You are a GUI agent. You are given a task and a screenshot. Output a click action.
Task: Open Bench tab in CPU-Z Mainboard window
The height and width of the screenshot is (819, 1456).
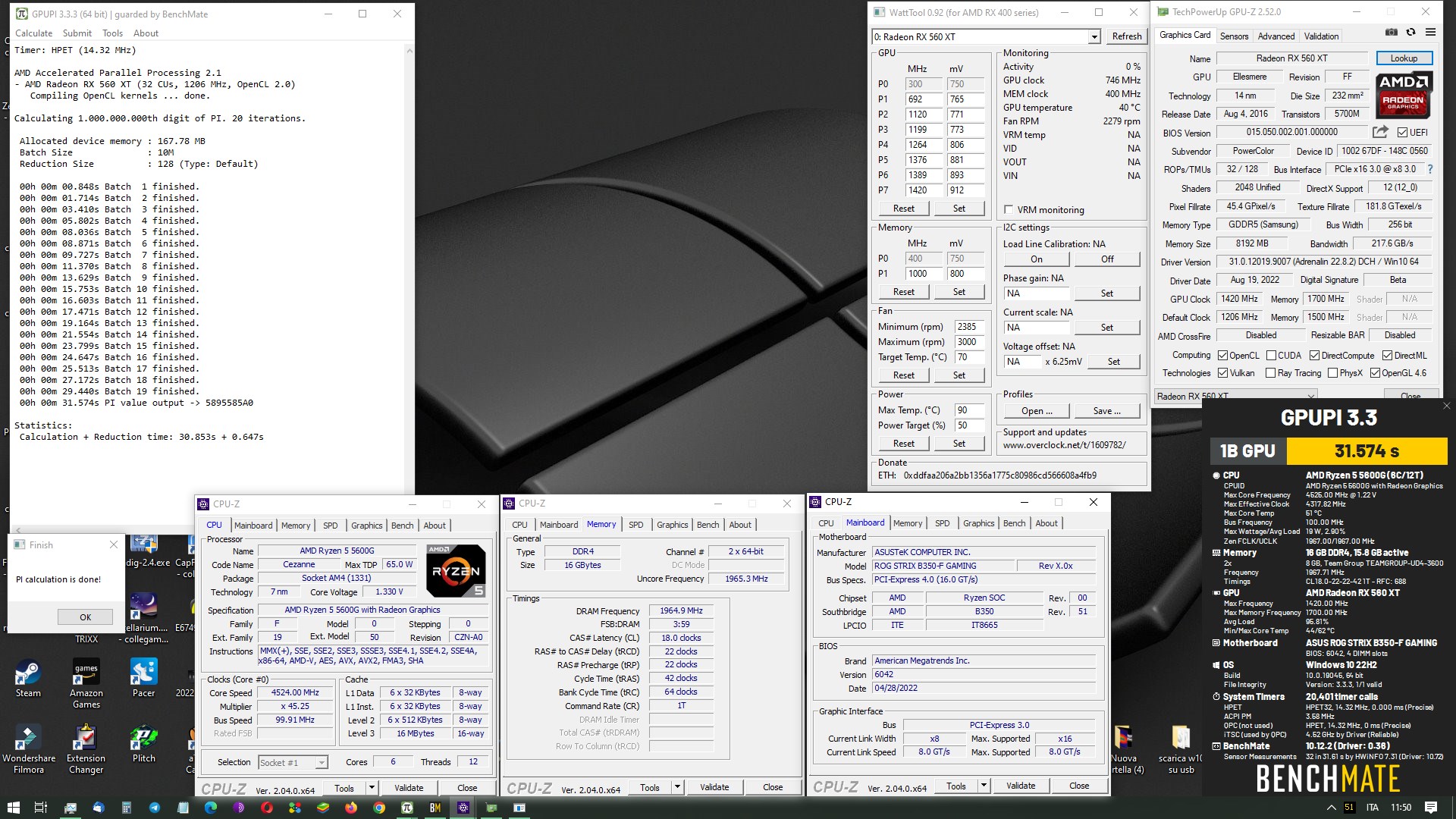click(x=1014, y=522)
